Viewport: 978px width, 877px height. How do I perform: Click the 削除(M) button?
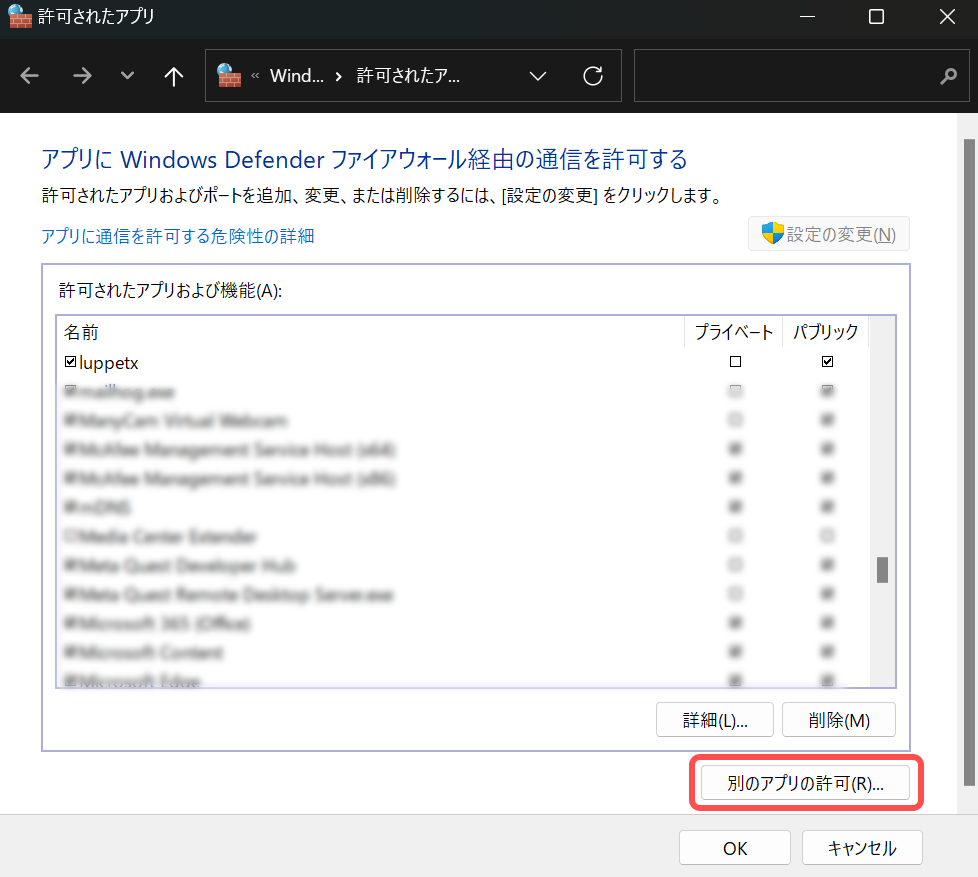coord(838,720)
